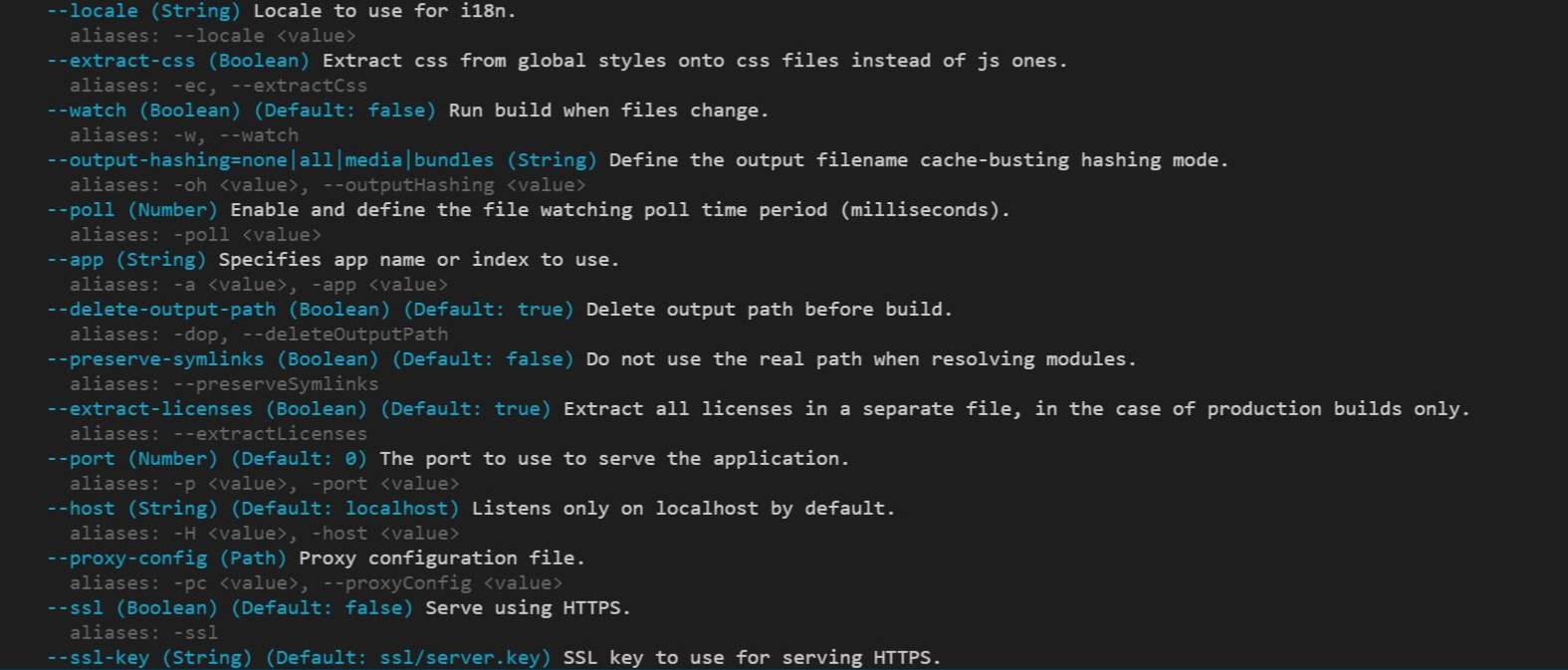Click the --host option flag
This screenshot has height=670, width=1568.
(81, 509)
